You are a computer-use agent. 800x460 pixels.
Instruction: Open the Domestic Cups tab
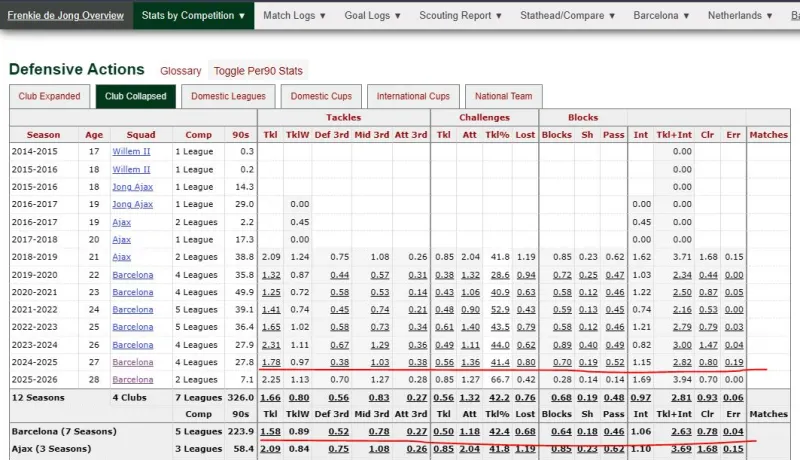(x=321, y=96)
